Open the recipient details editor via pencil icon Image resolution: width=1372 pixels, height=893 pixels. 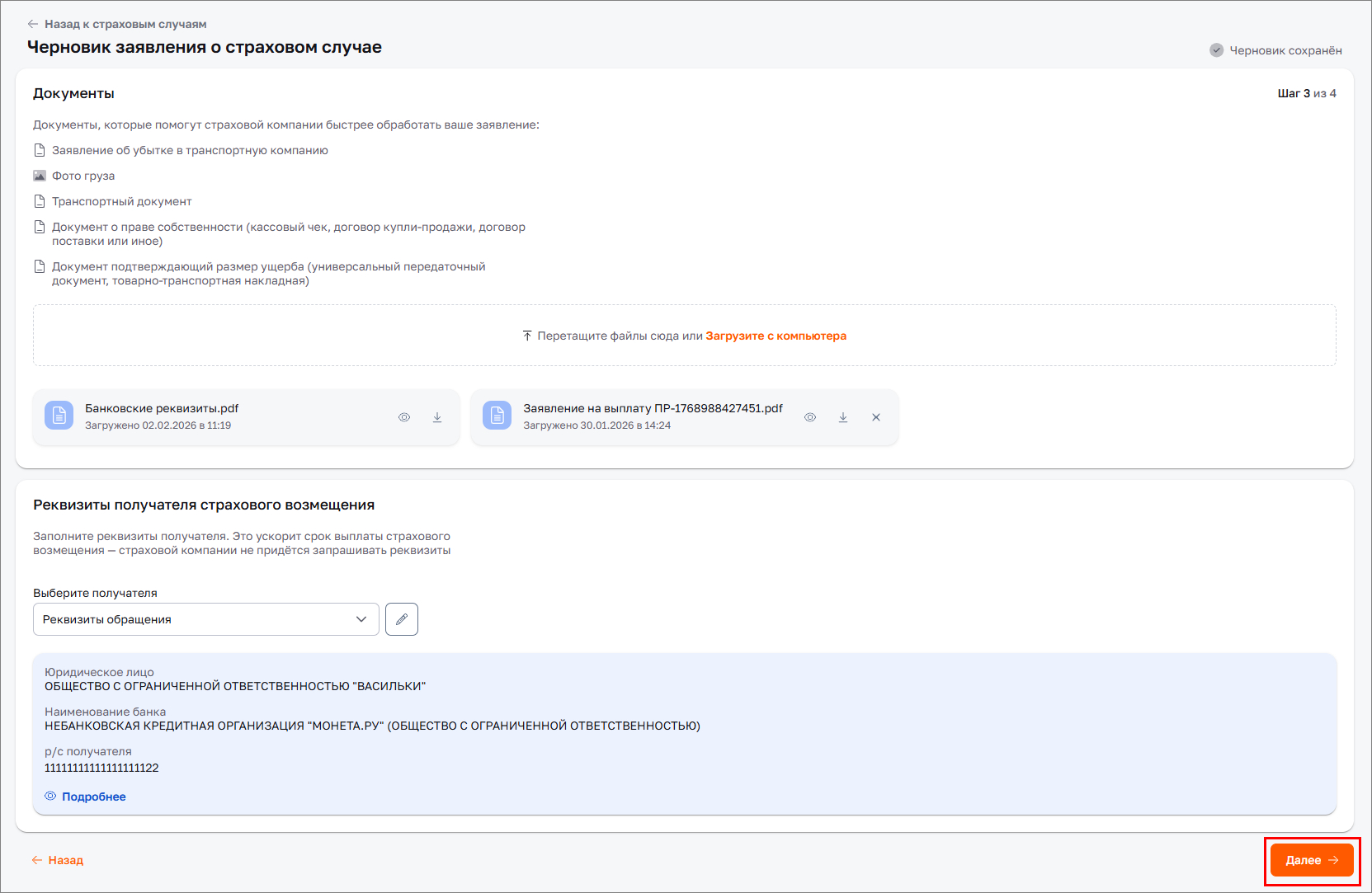(402, 619)
